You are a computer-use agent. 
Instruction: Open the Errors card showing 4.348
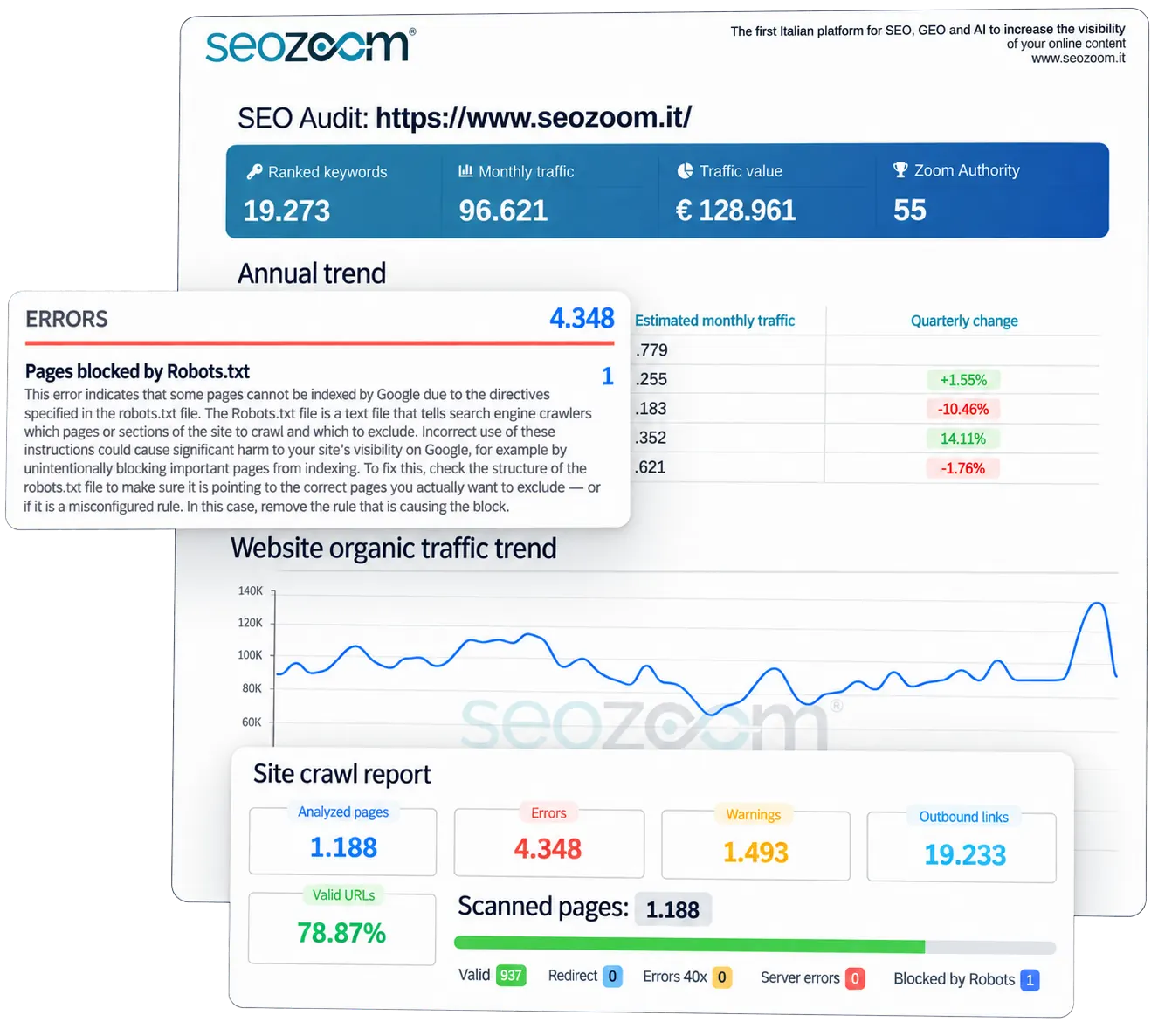[548, 842]
